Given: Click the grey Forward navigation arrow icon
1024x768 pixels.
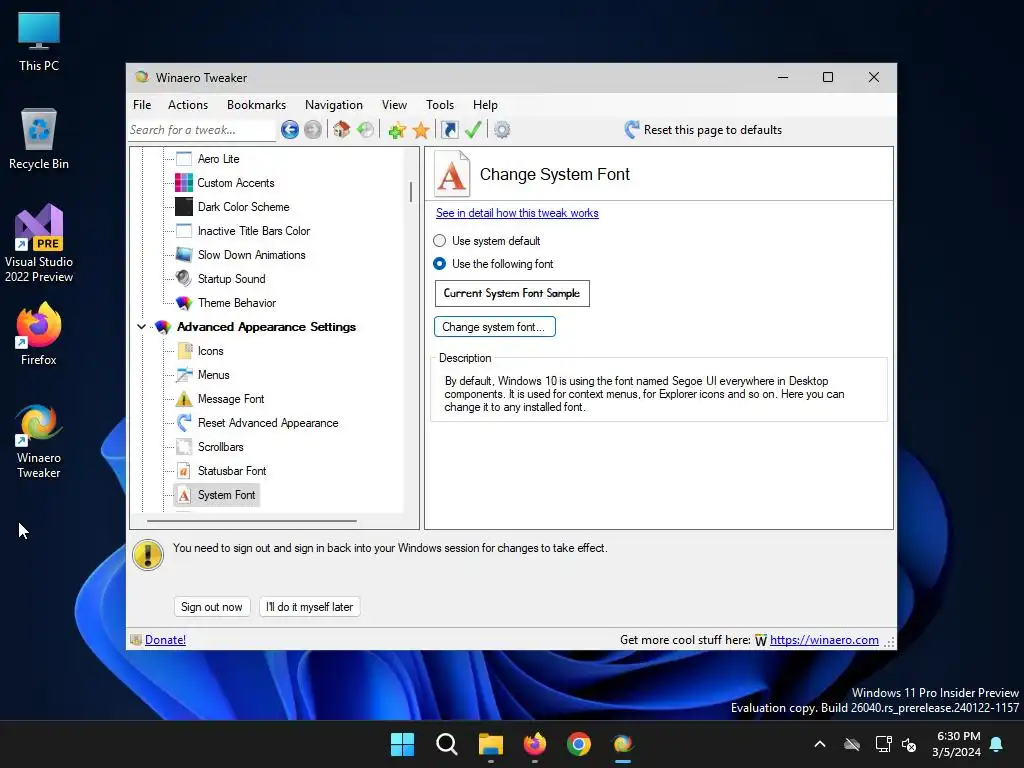Looking at the screenshot, I should click(x=313, y=130).
